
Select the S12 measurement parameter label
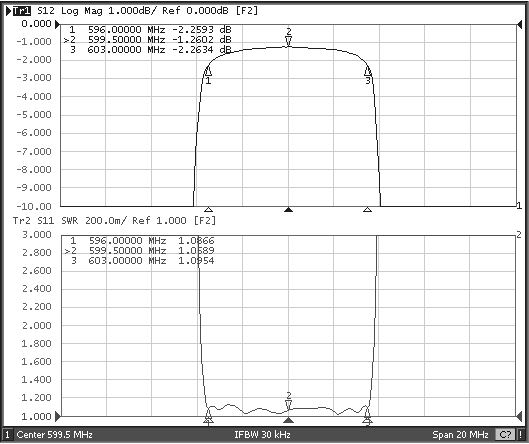click(46, 11)
